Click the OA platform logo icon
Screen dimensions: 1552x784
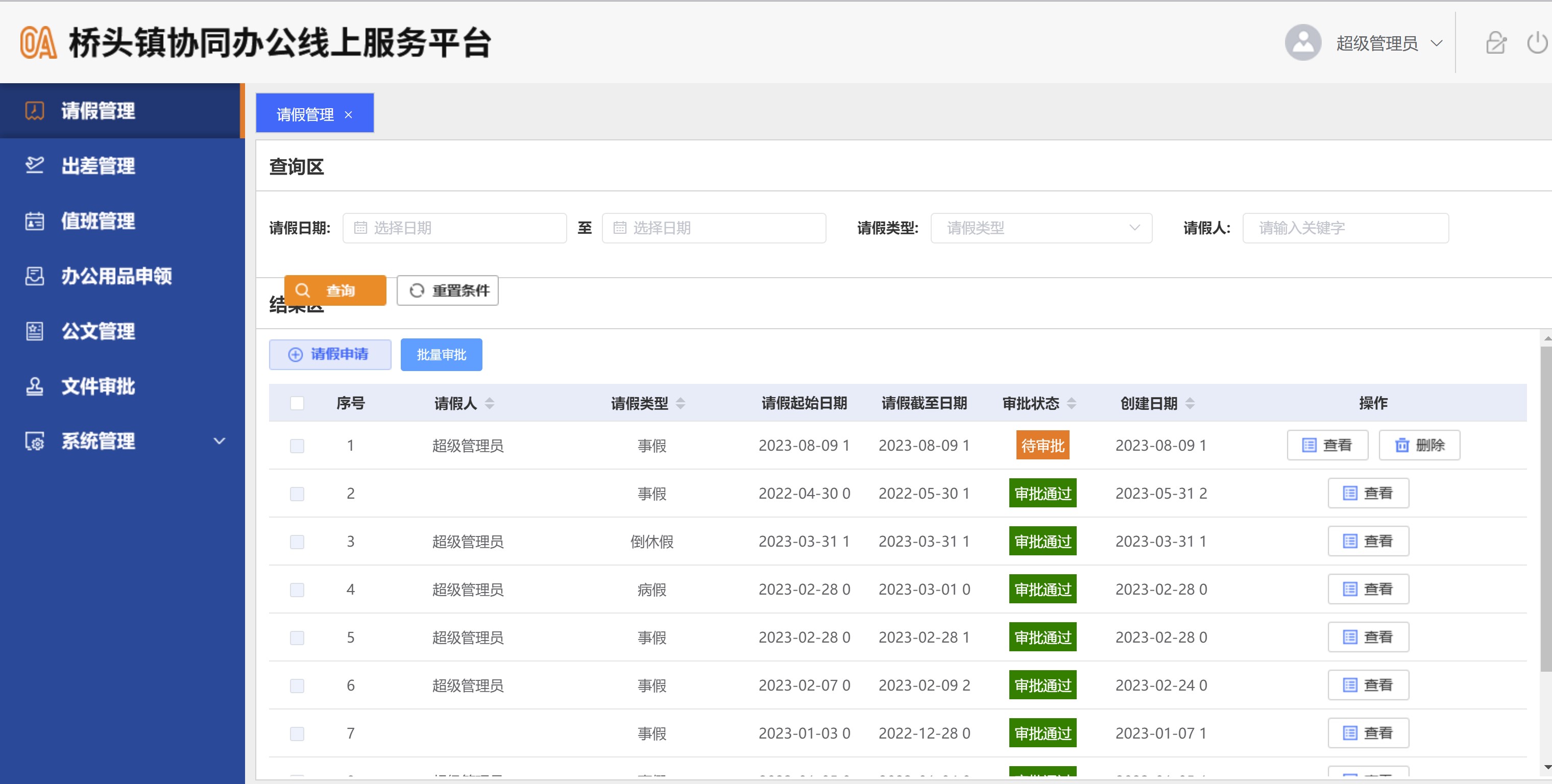click(x=39, y=43)
